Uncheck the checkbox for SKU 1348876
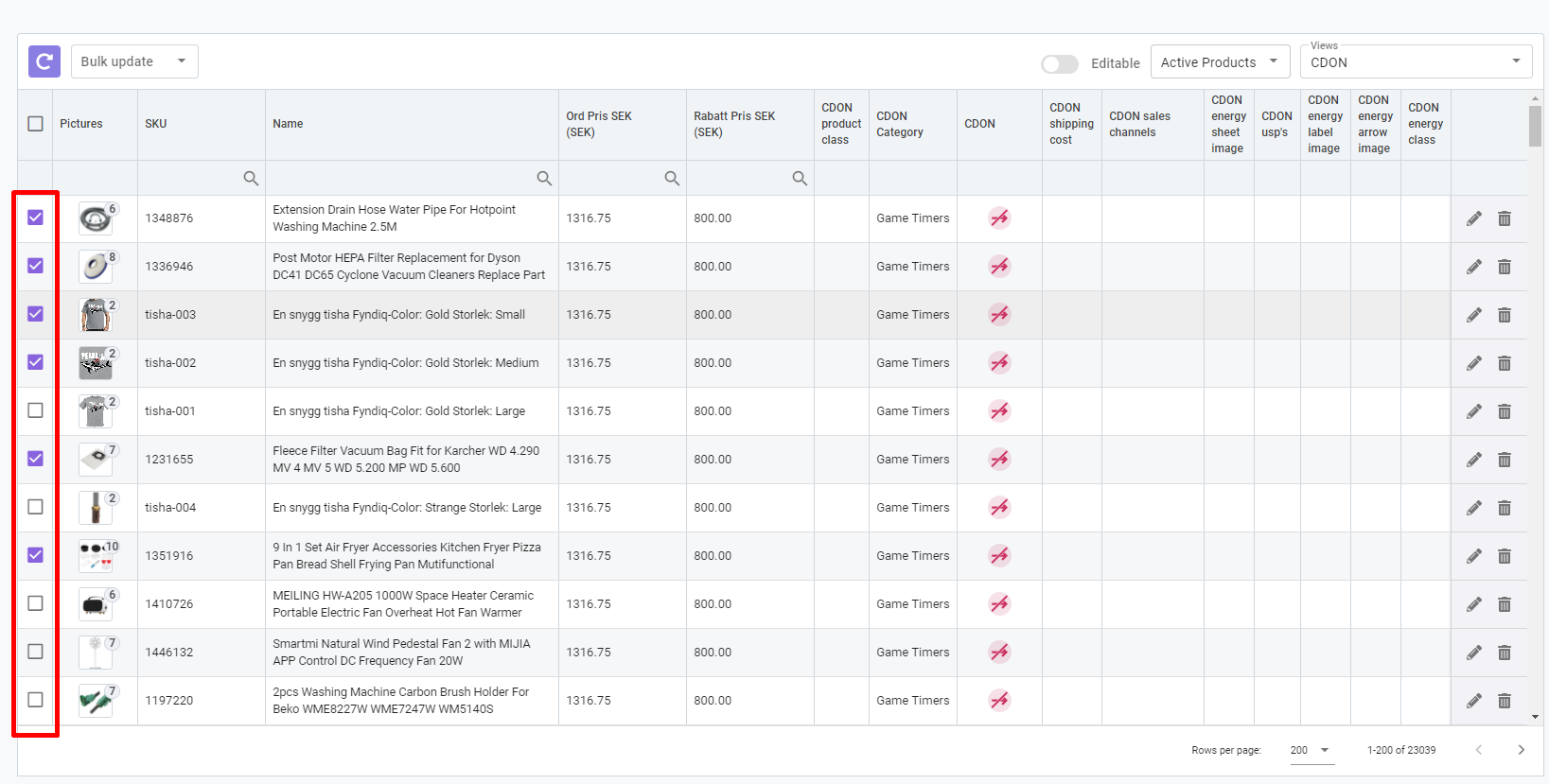This screenshot has width=1549, height=784. (35, 218)
